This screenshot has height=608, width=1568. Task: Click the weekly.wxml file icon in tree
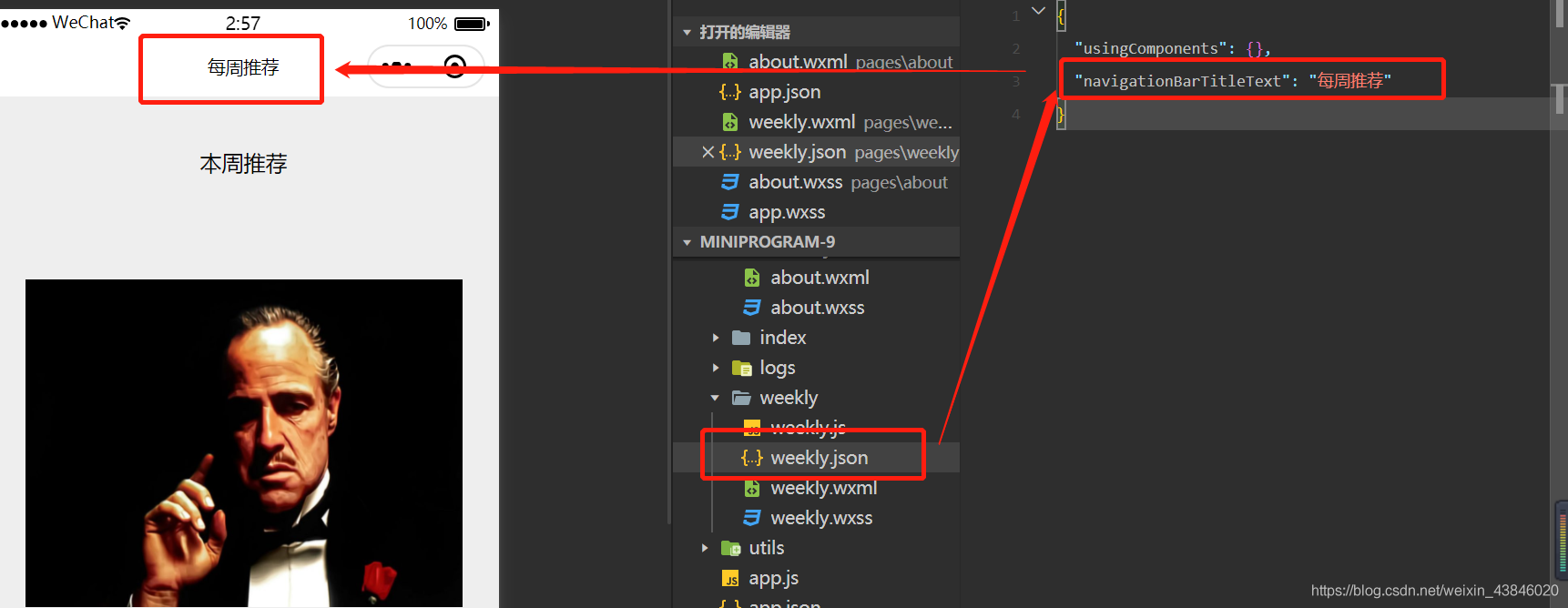[x=752, y=488]
